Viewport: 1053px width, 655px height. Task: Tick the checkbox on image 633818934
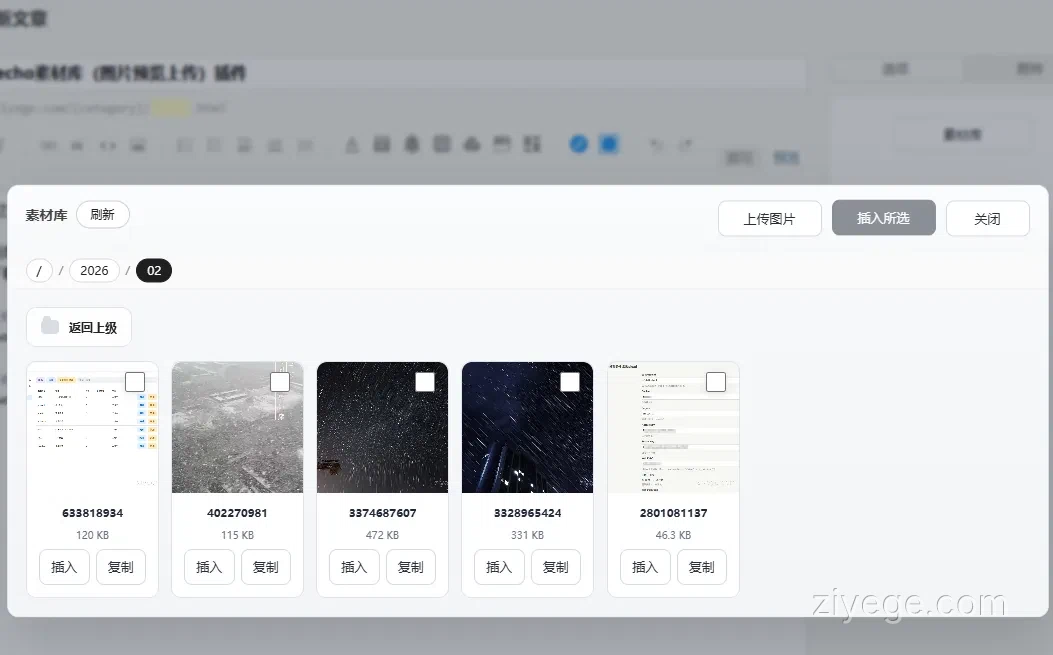[135, 382]
